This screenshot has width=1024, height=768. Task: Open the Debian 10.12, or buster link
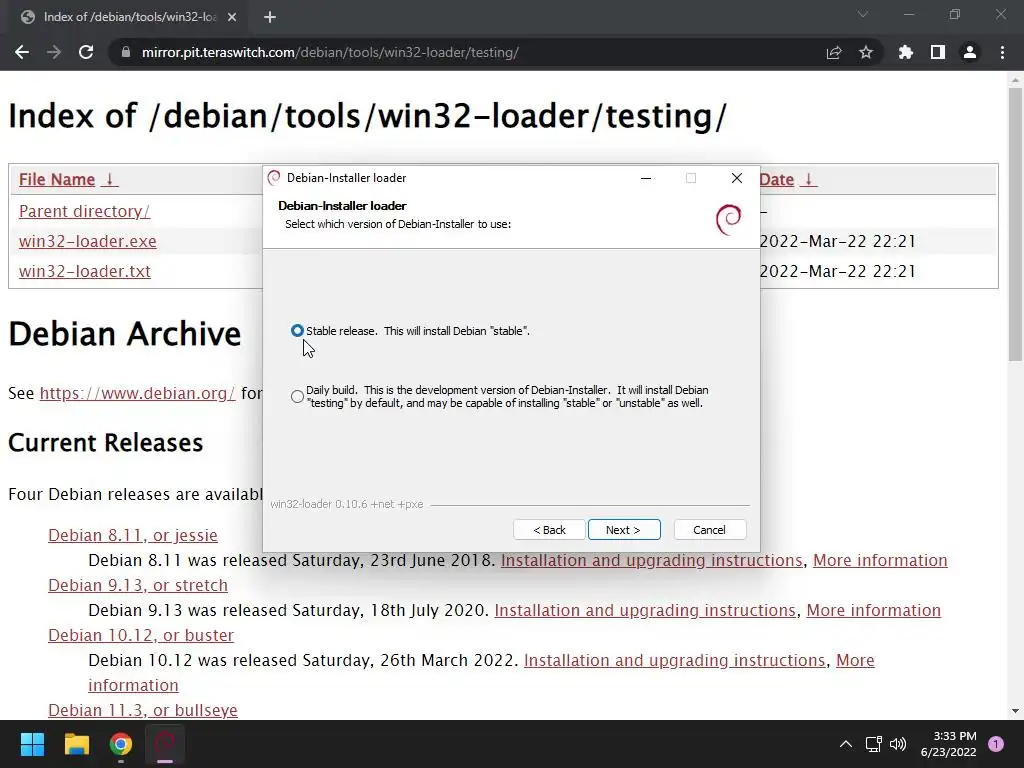tap(140, 635)
